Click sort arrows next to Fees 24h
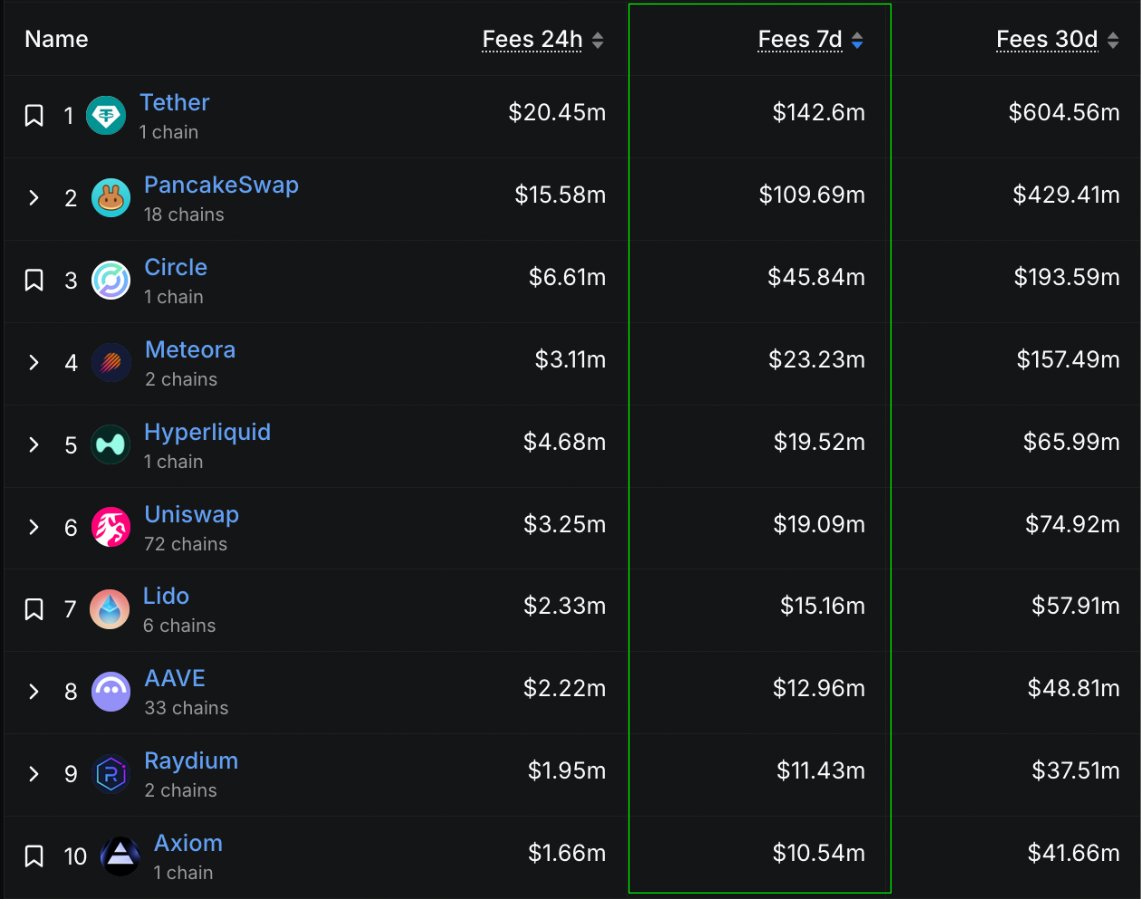The image size is (1141, 899). [597, 40]
